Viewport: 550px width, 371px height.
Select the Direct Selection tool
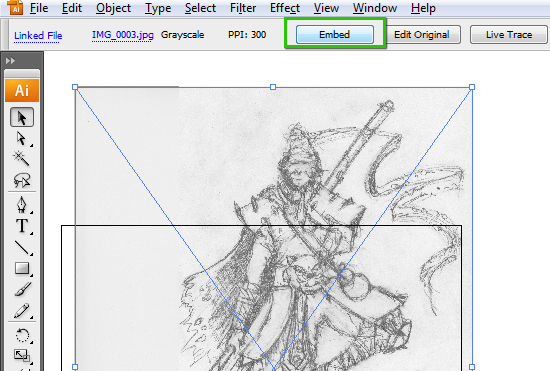(x=22, y=139)
